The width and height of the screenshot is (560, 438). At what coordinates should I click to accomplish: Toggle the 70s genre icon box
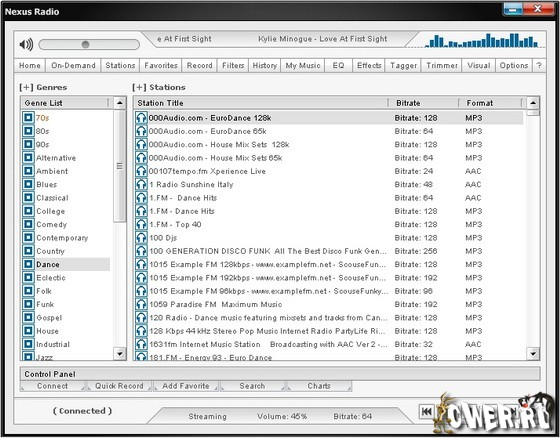pos(28,118)
